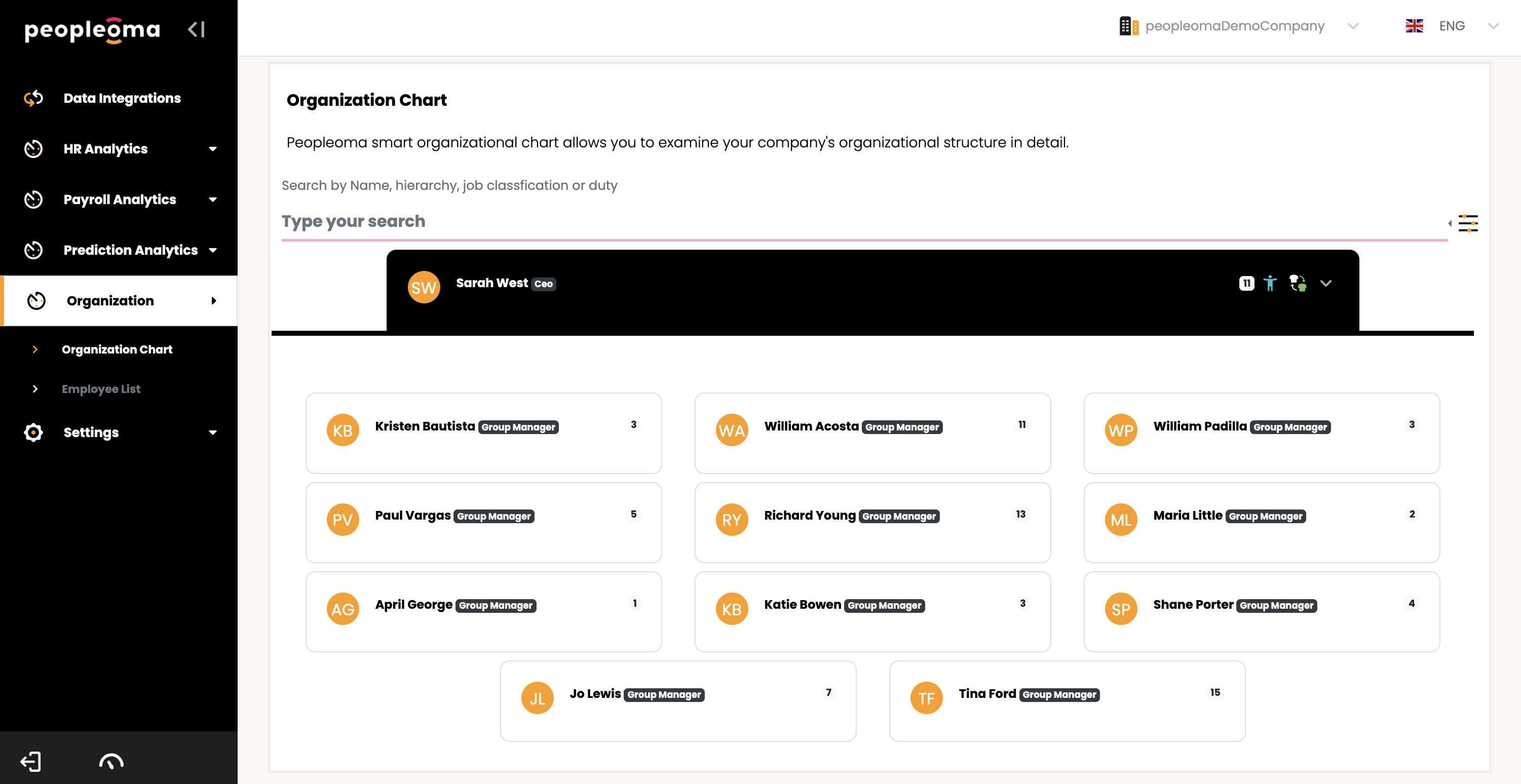Click the UK flag language icon
The image size is (1521, 784).
click(x=1414, y=26)
